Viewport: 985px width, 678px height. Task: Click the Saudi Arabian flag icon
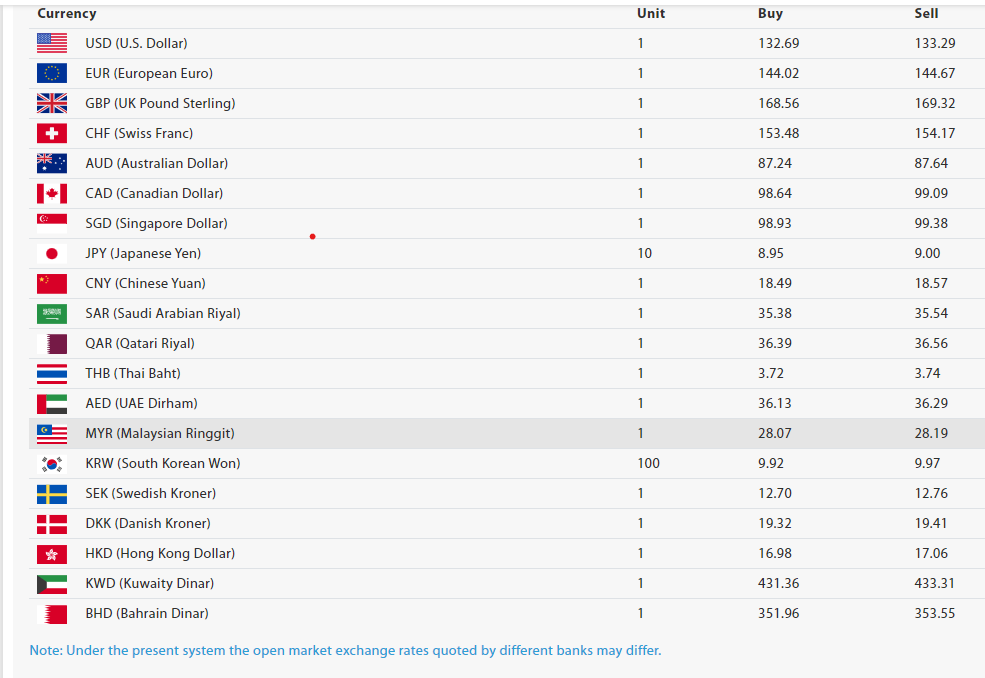tap(52, 314)
